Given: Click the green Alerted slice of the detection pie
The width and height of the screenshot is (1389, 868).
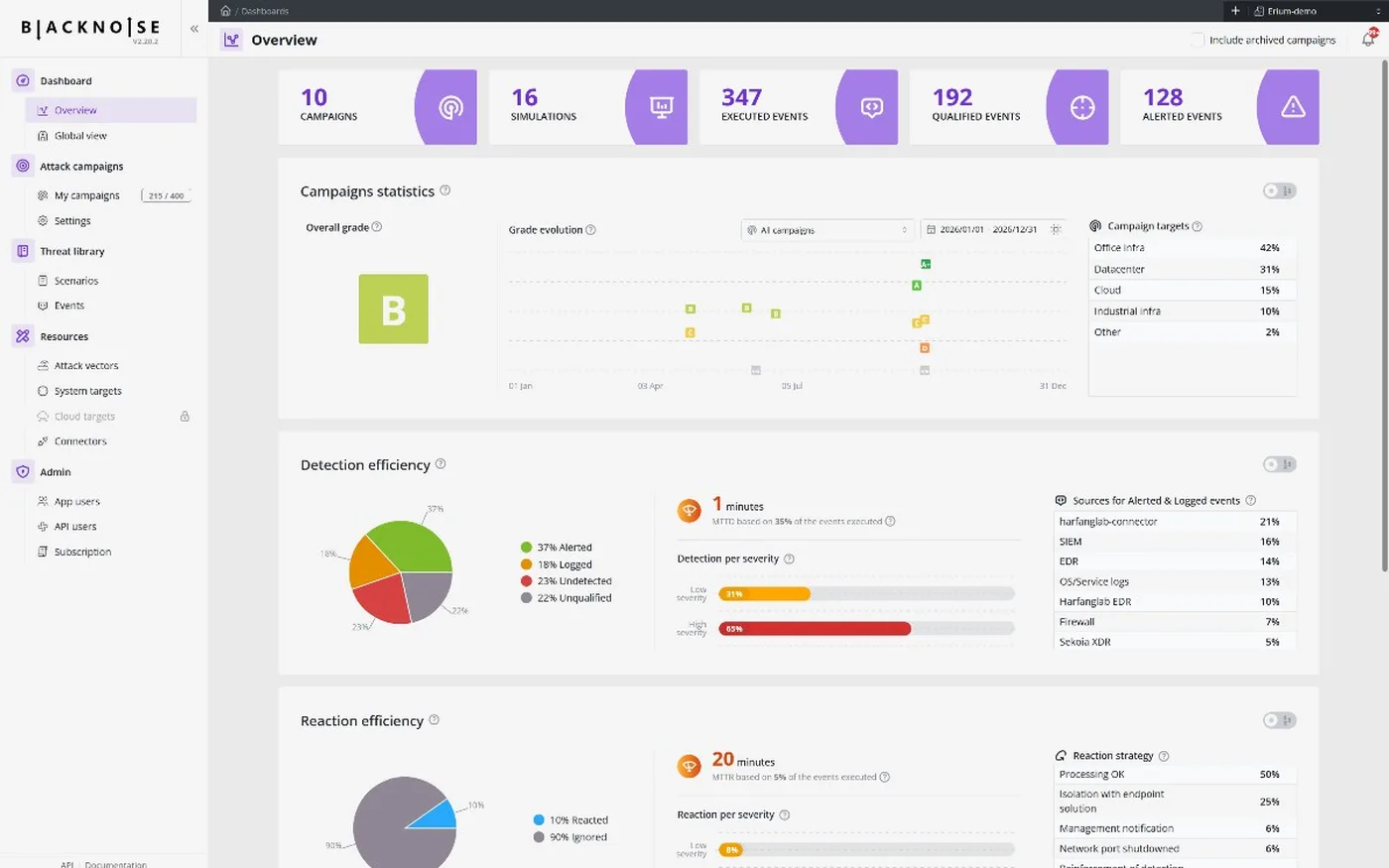Looking at the screenshot, I should [412, 545].
